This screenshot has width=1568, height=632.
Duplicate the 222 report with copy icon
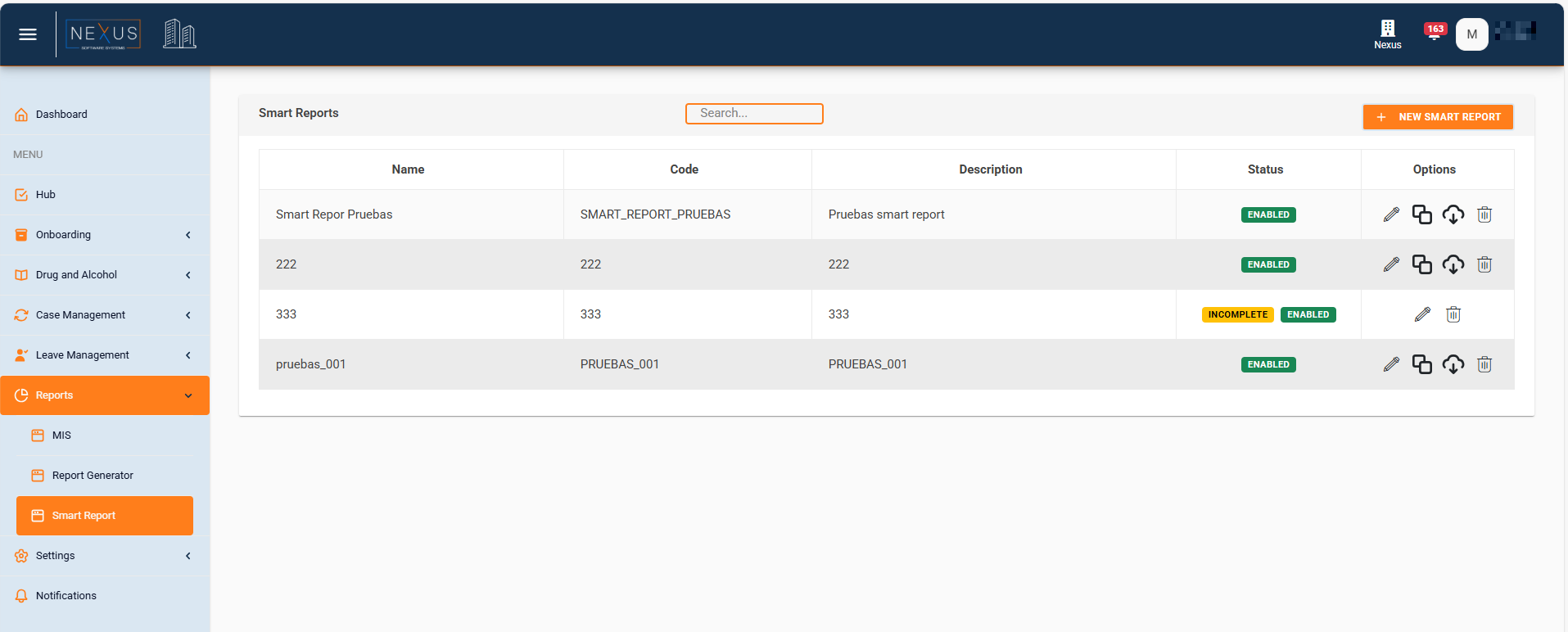[x=1422, y=264]
